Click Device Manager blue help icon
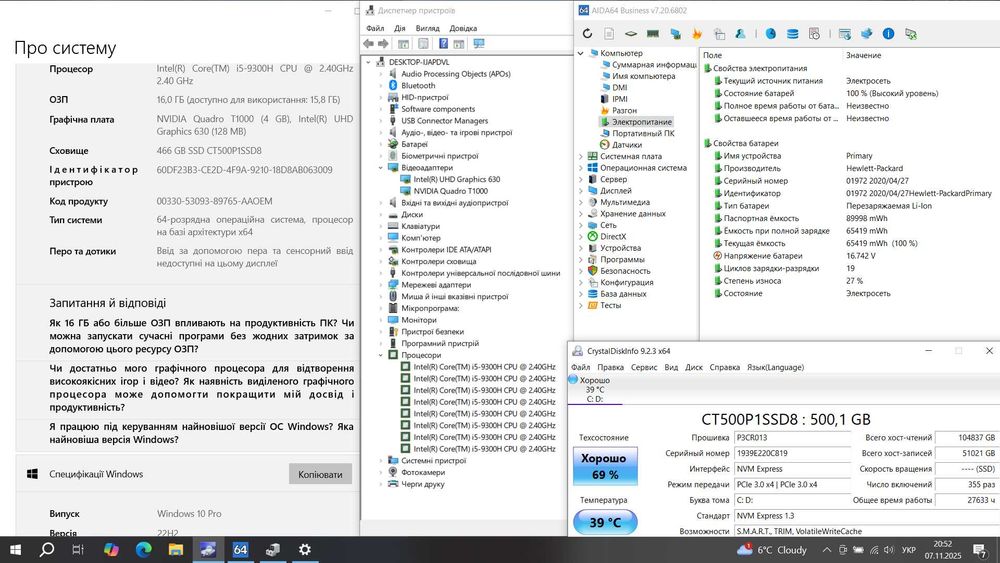This screenshot has width=1000, height=563. coord(443,43)
